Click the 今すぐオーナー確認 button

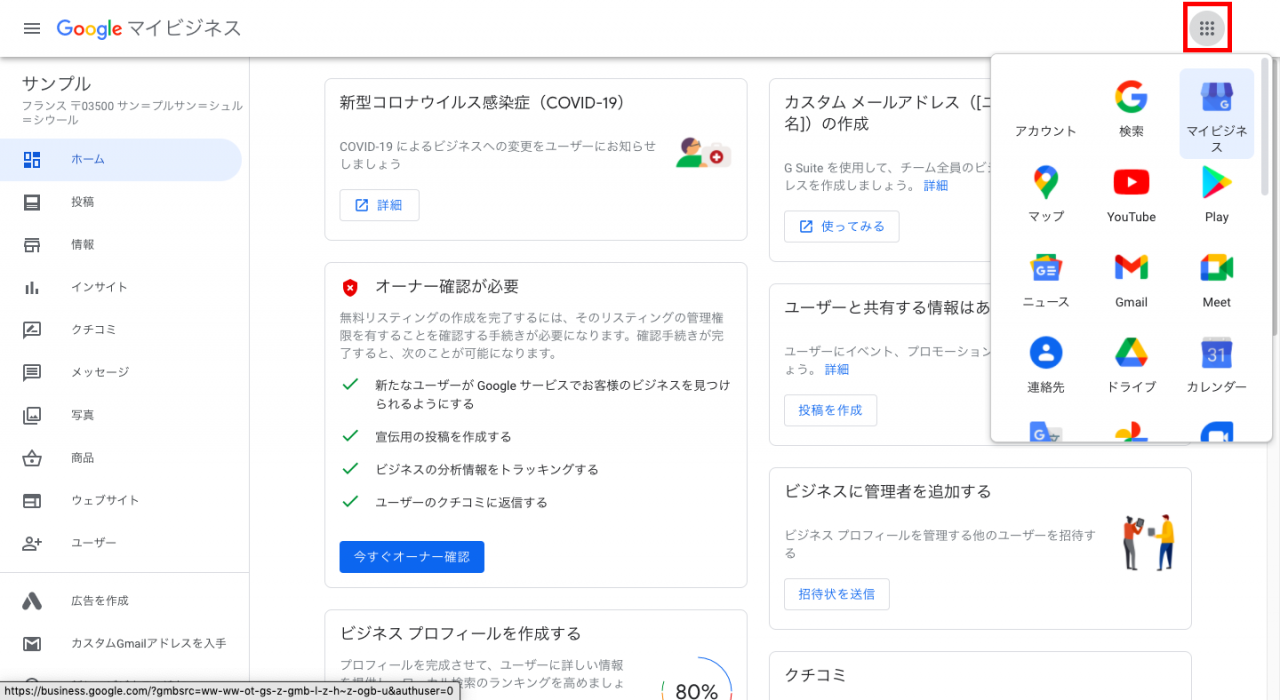(x=411, y=556)
